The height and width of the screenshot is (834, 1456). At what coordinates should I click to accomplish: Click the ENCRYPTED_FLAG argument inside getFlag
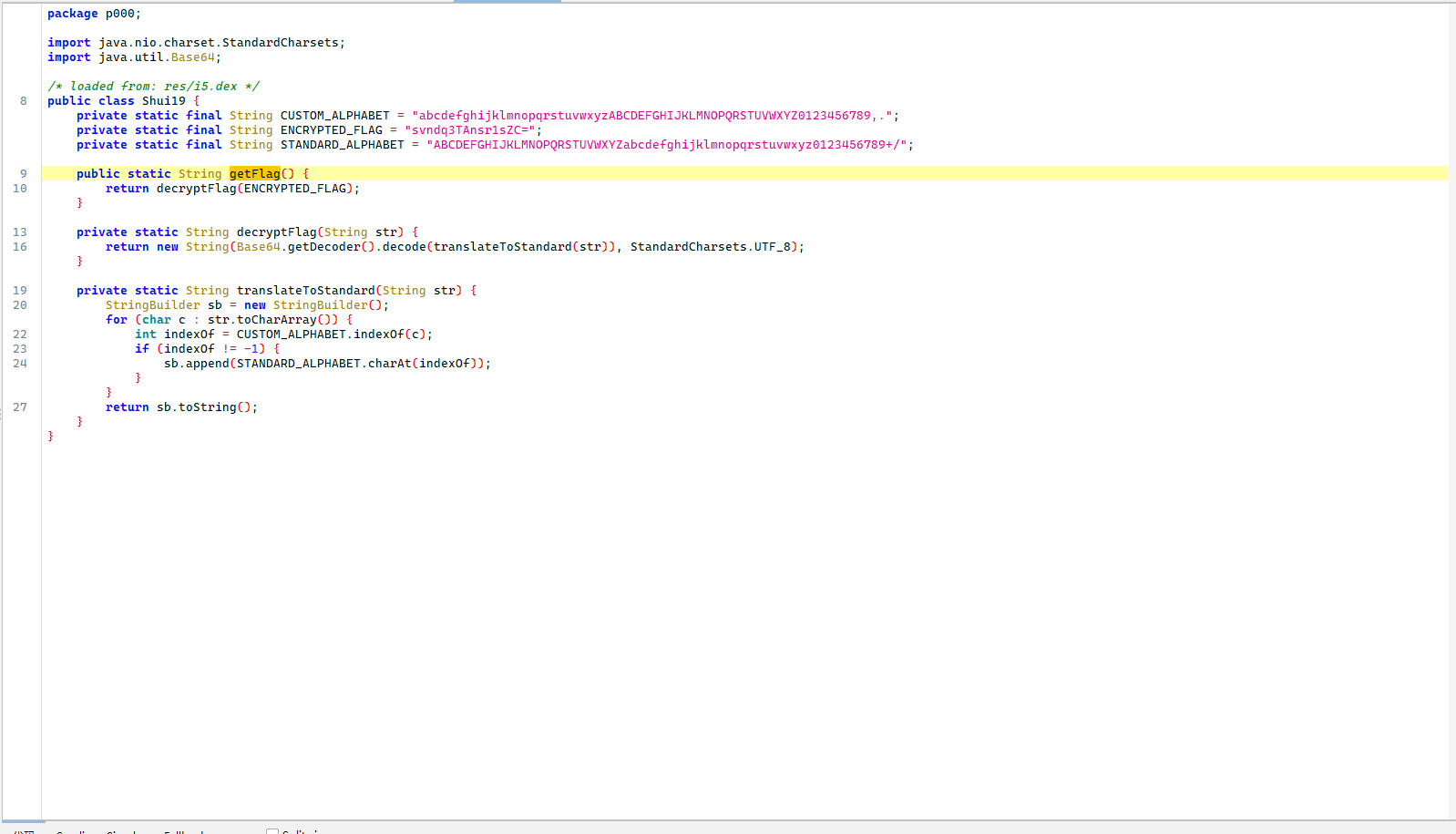[x=295, y=188]
